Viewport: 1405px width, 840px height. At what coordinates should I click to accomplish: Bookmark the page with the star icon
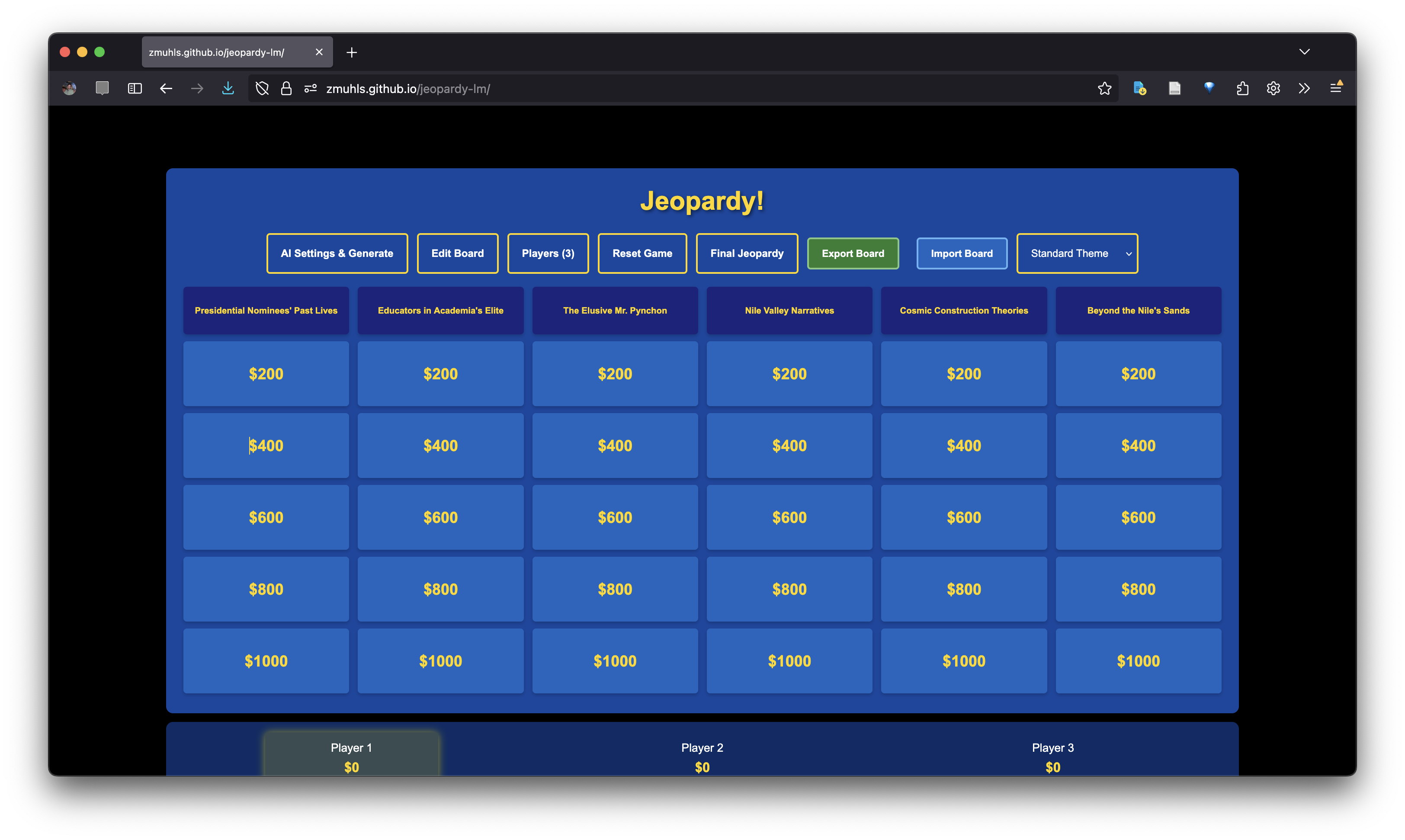(x=1104, y=88)
